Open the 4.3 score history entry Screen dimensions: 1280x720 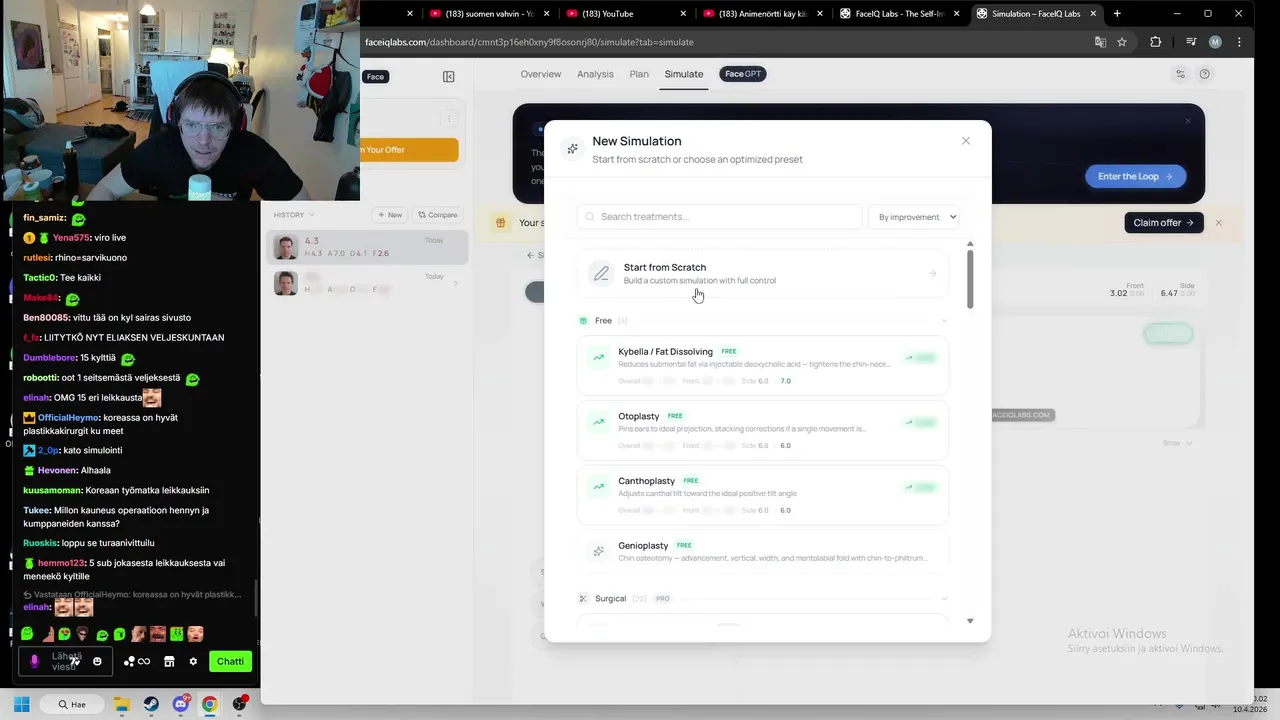[x=367, y=247]
